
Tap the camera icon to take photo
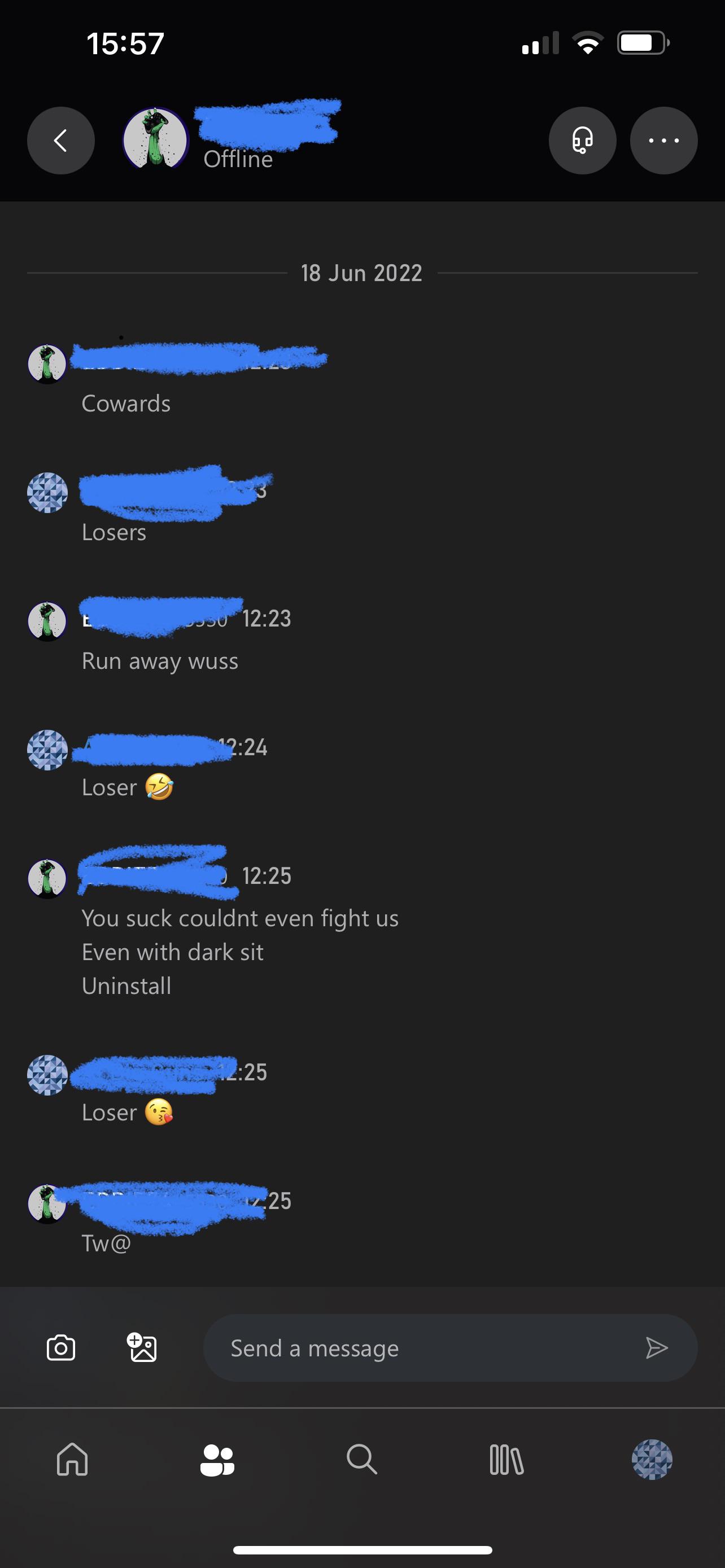(61, 1348)
